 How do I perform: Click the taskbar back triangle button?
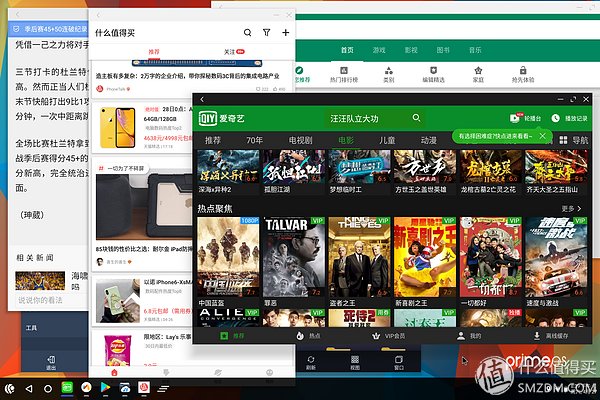(29, 389)
